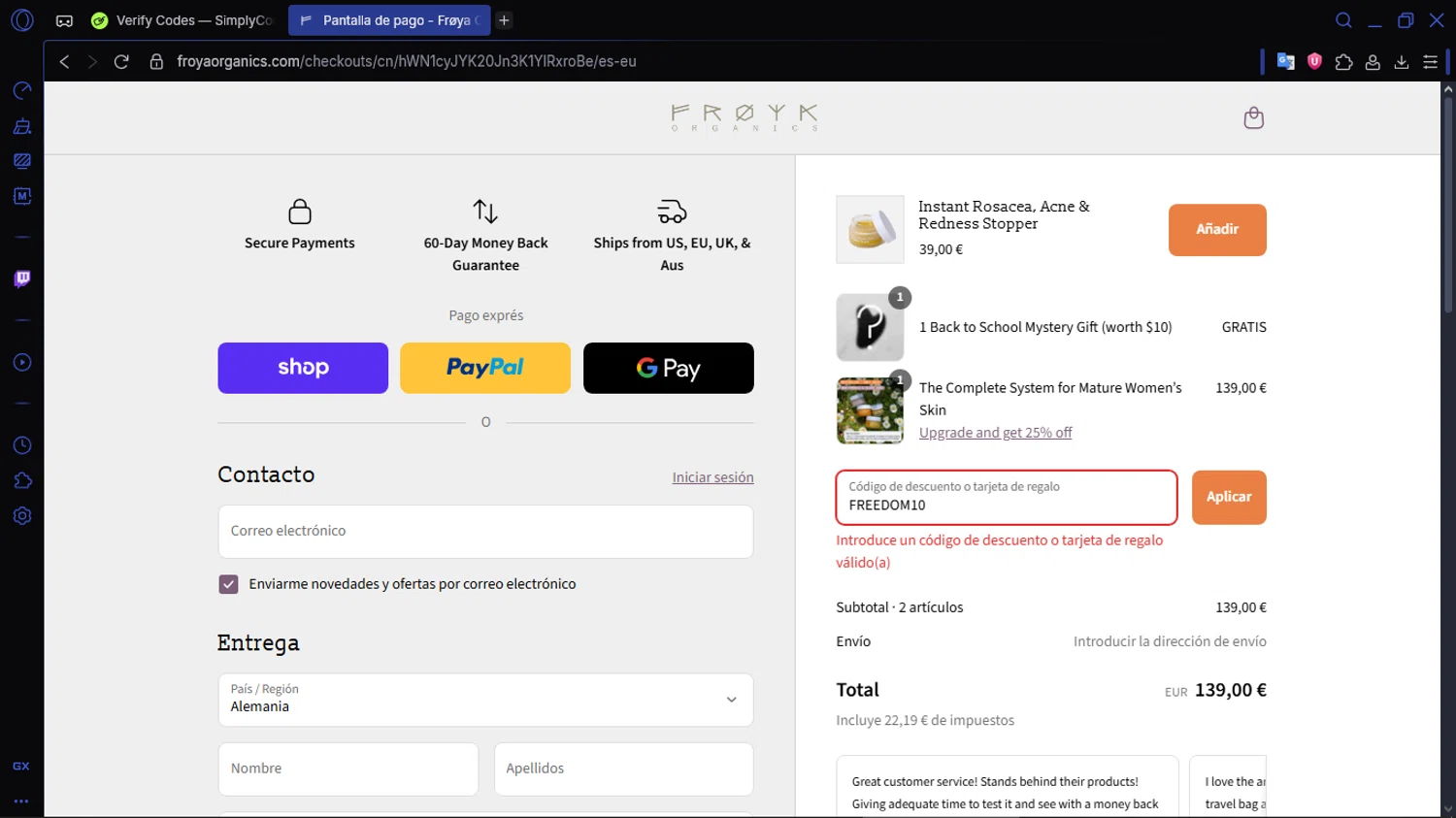Click the gamepad icon left of the tabs
This screenshot has width=1456, height=818.
64,20
